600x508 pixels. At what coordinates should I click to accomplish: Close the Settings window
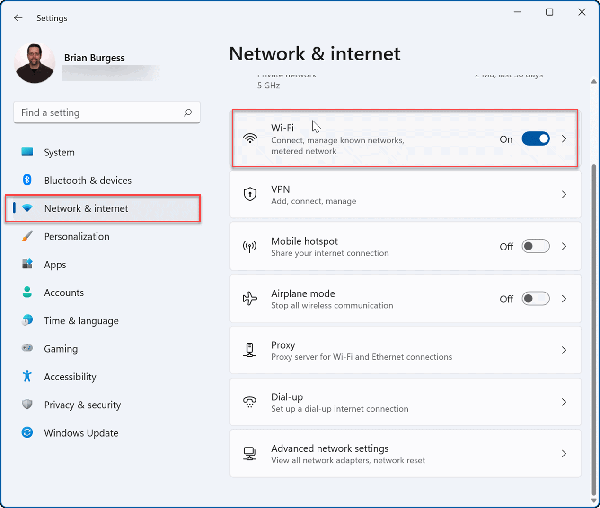pyautogui.click(x=582, y=12)
